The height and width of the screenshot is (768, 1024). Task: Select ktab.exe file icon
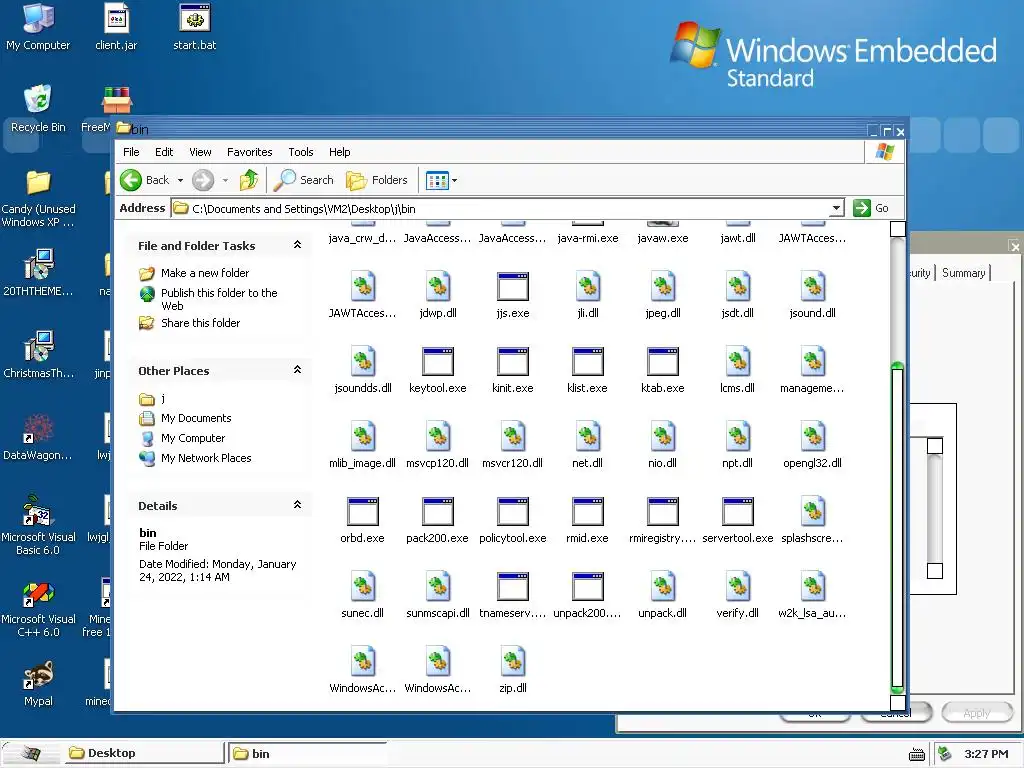(x=663, y=361)
